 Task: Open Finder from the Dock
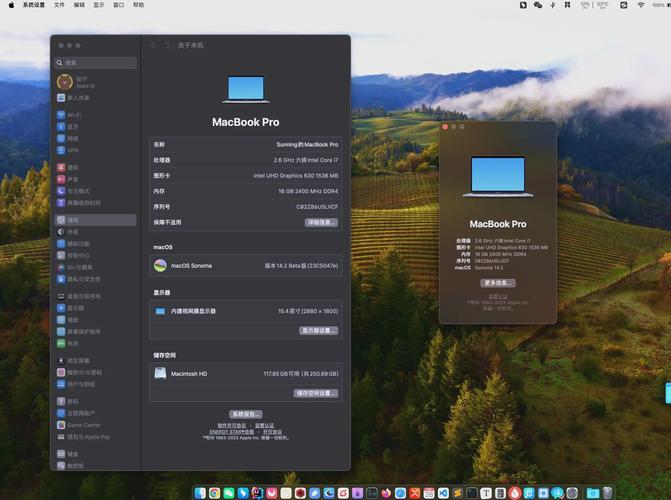(199, 493)
